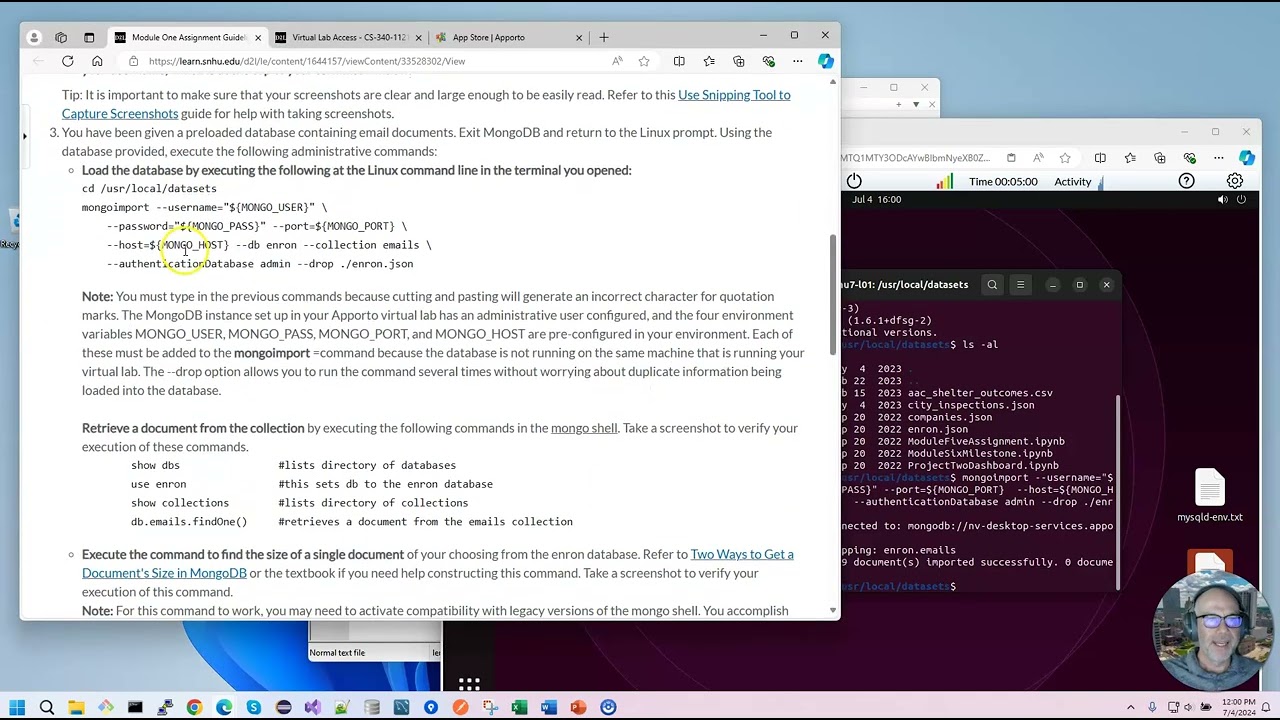Click the Jul 4 16:00 clock in Ubuntu

point(876,199)
